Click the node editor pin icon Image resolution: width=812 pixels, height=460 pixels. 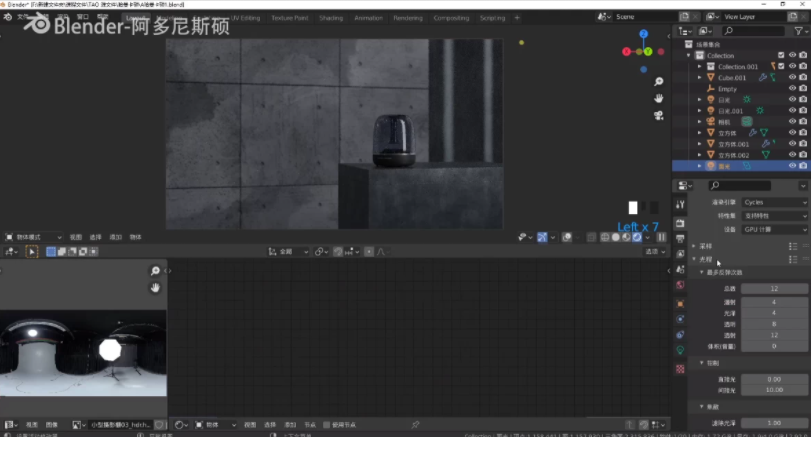tap(415, 425)
